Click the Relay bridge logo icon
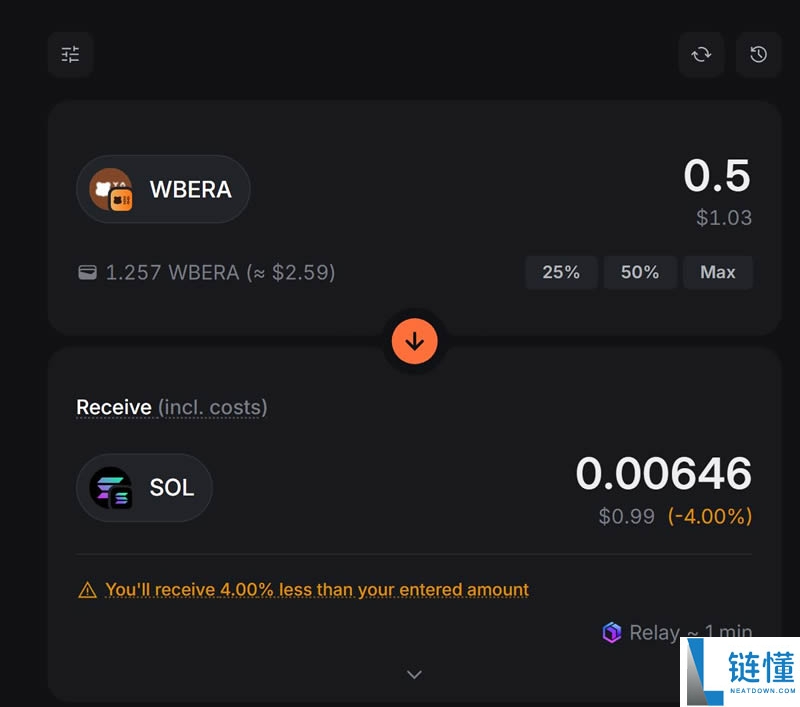Image resolution: width=800 pixels, height=707 pixels. click(x=612, y=632)
